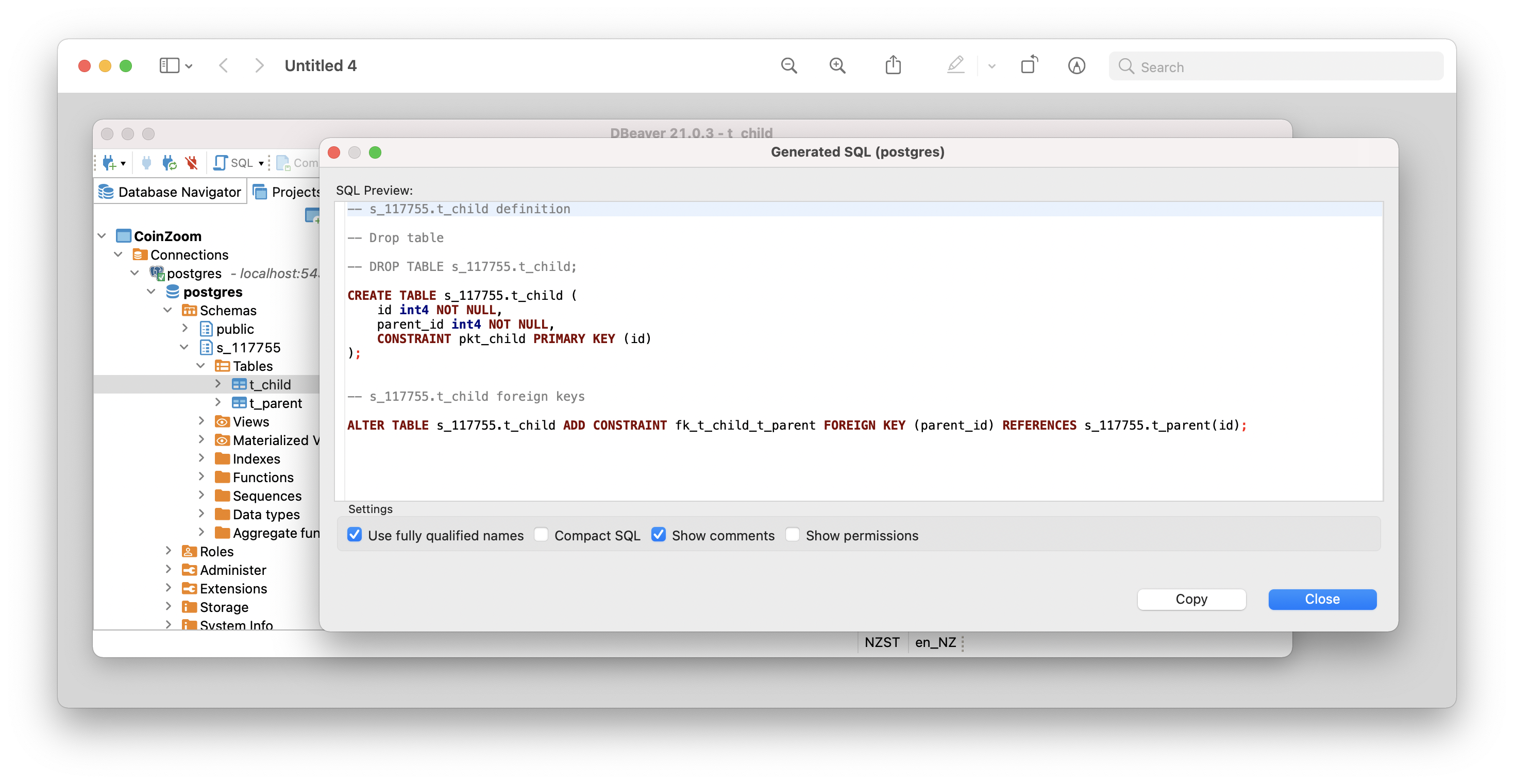This screenshot has width=1514, height=784.
Task: Enable the Show permissions checkbox
Action: click(x=792, y=534)
